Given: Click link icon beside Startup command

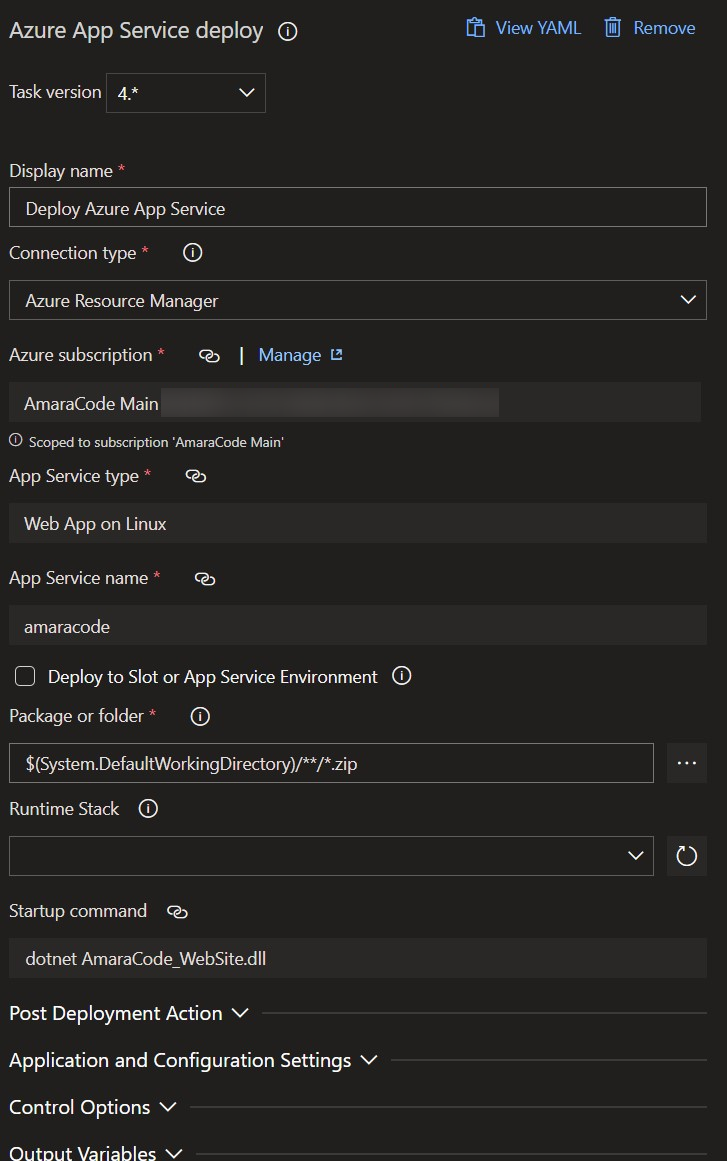Looking at the screenshot, I should point(178,912).
